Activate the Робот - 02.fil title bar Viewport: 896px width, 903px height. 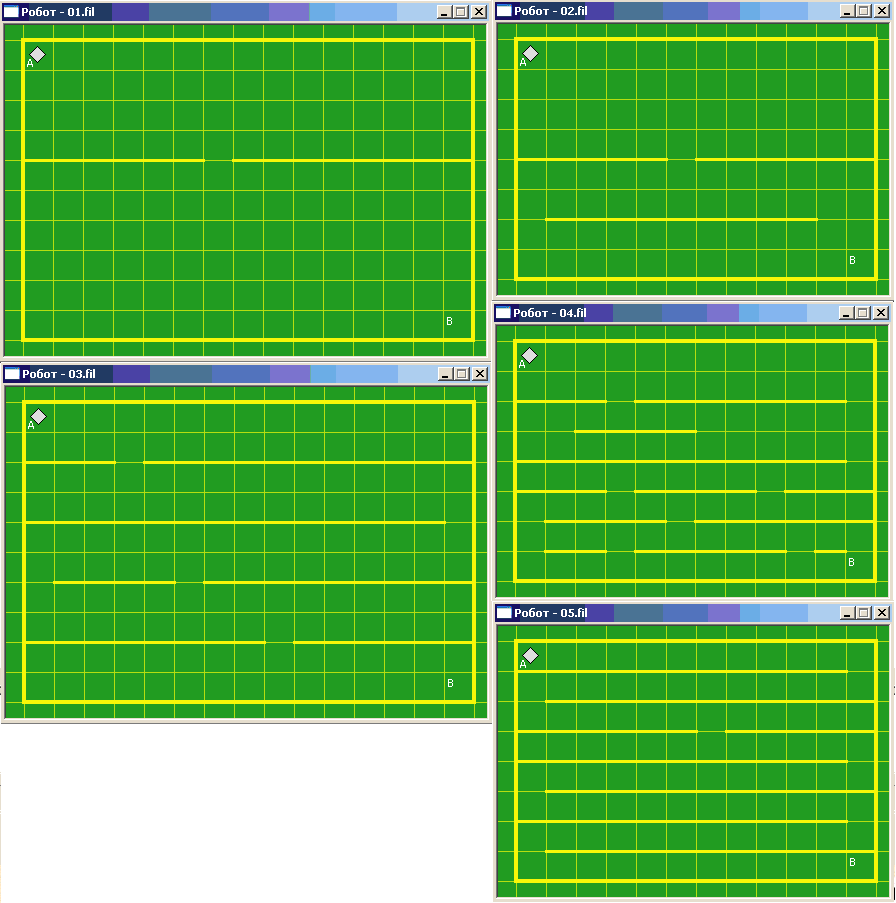[x=693, y=10]
